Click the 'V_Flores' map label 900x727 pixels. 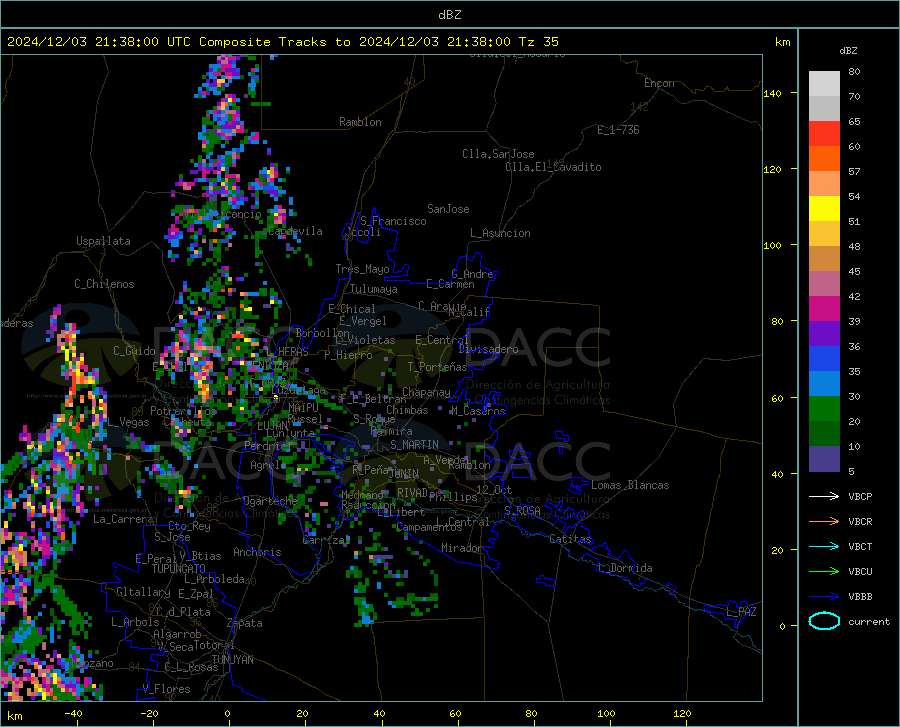click(166, 689)
